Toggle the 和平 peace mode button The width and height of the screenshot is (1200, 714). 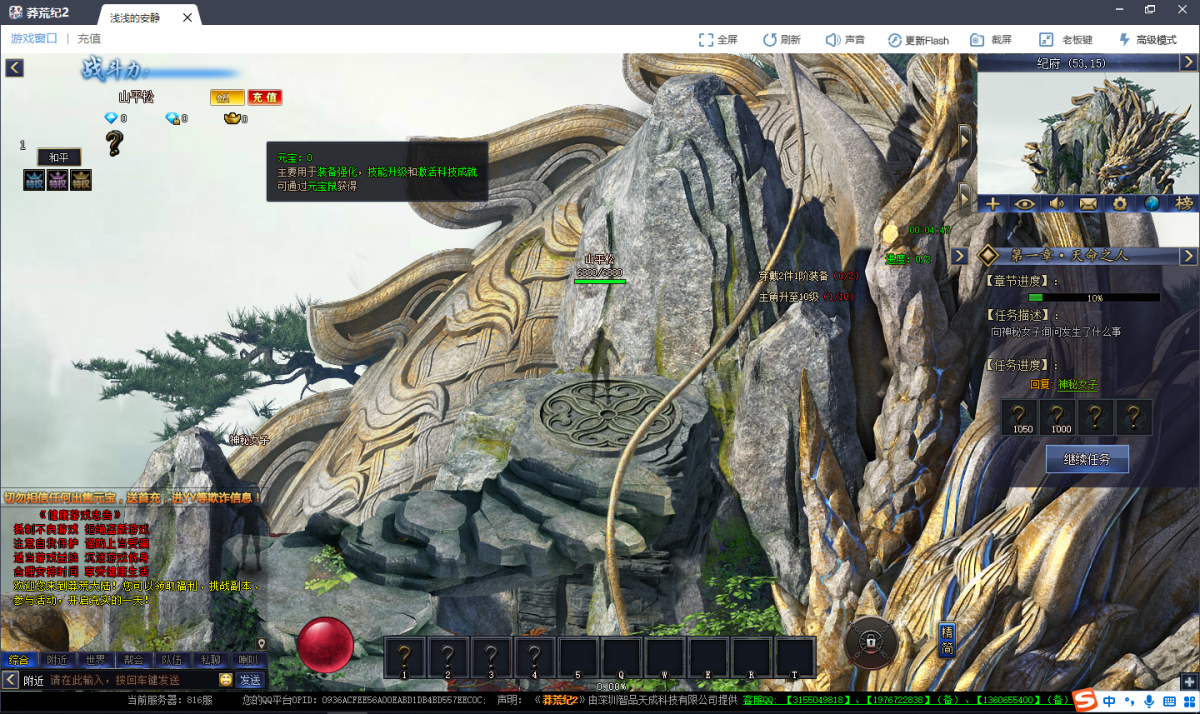point(59,157)
